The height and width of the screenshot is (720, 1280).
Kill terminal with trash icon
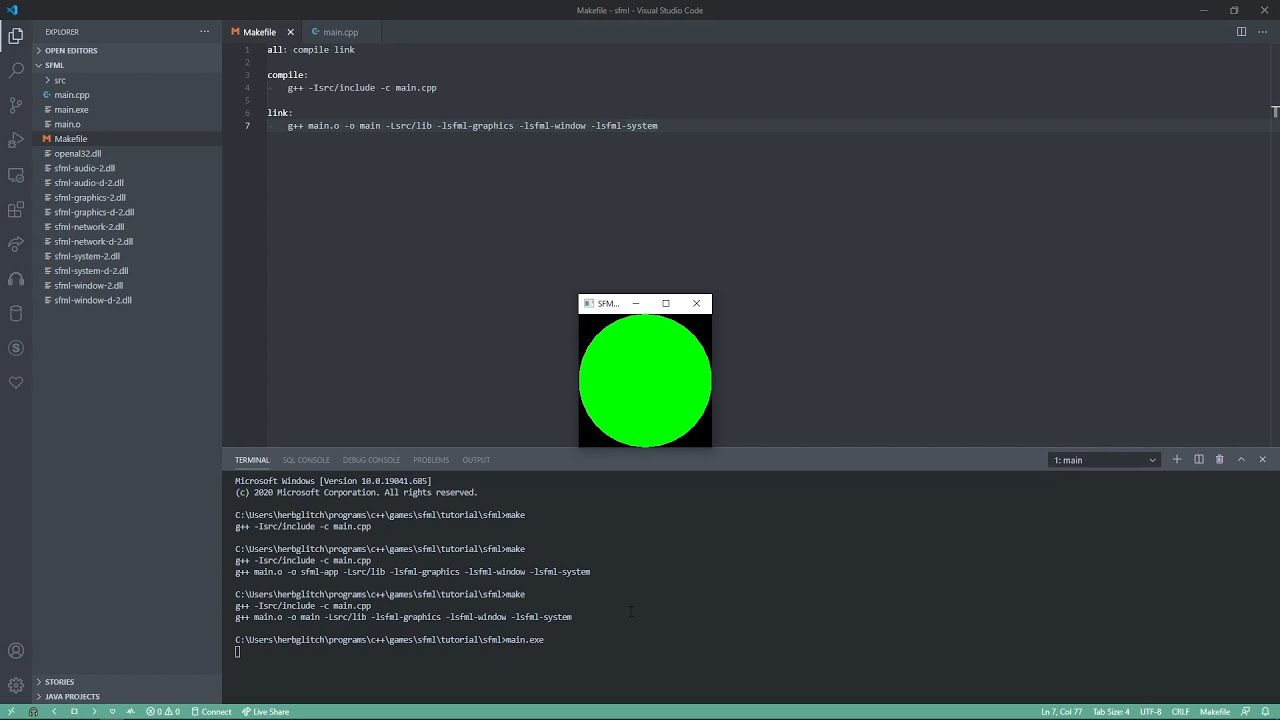coord(1219,460)
